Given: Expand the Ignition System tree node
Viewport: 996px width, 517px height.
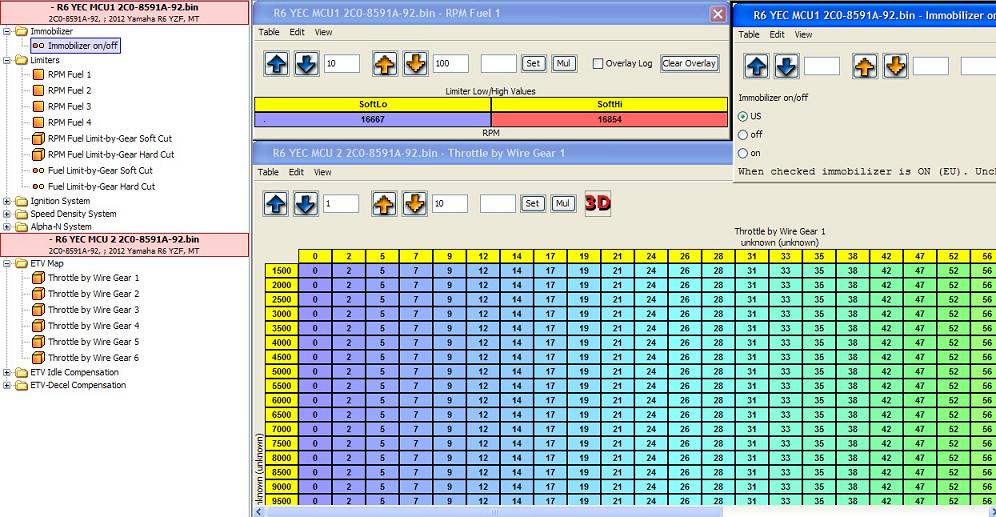Looking at the screenshot, I should (x=8, y=202).
